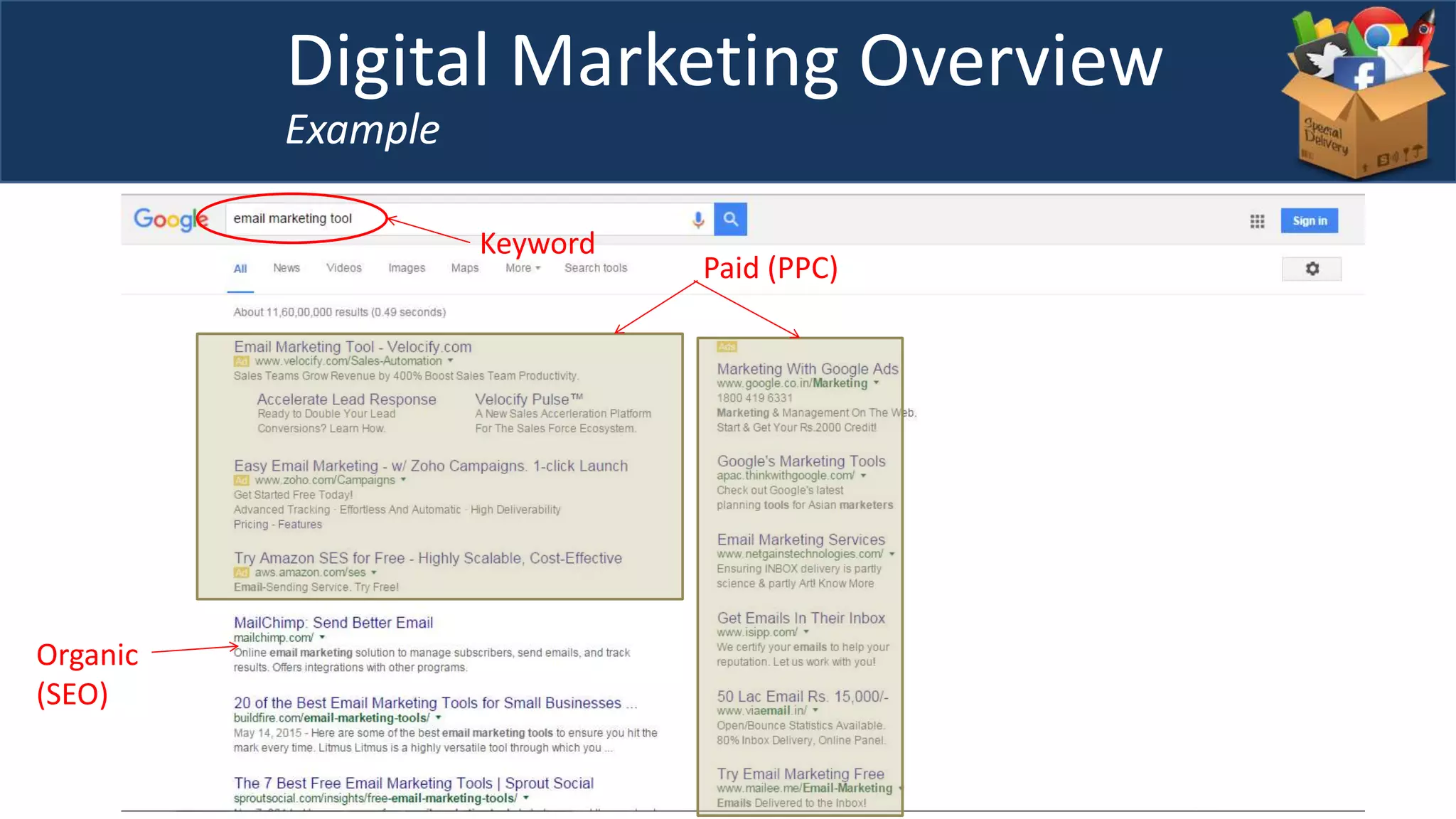Open Marketing With Google Ads sidebar ad
1456x819 pixels.
coord(808,369)
